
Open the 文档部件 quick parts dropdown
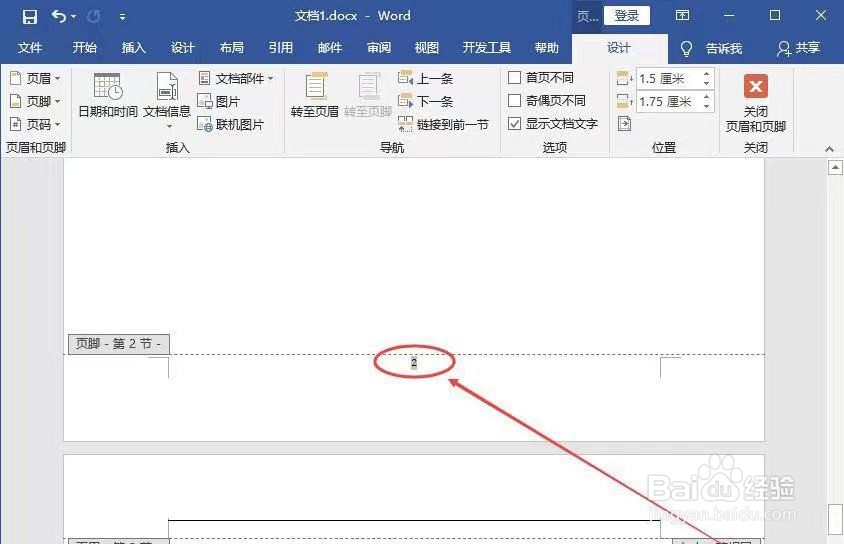236,79
